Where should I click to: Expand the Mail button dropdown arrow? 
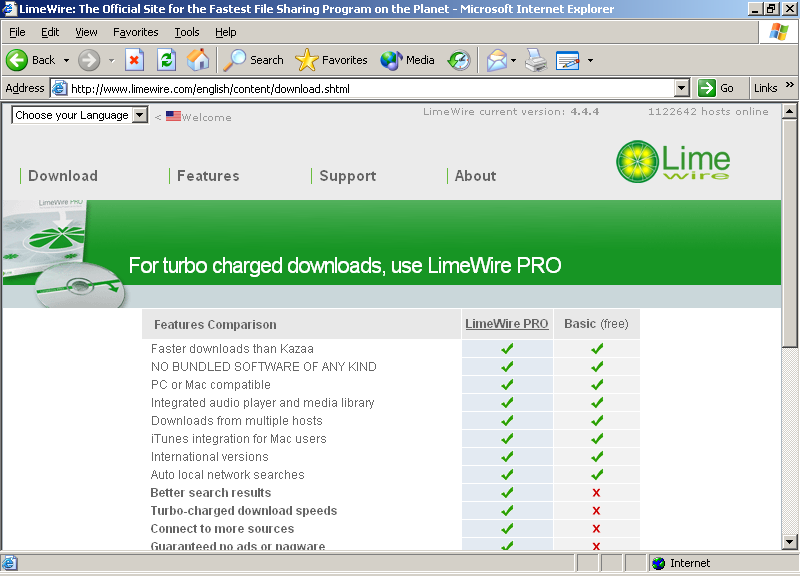(513, 60)
